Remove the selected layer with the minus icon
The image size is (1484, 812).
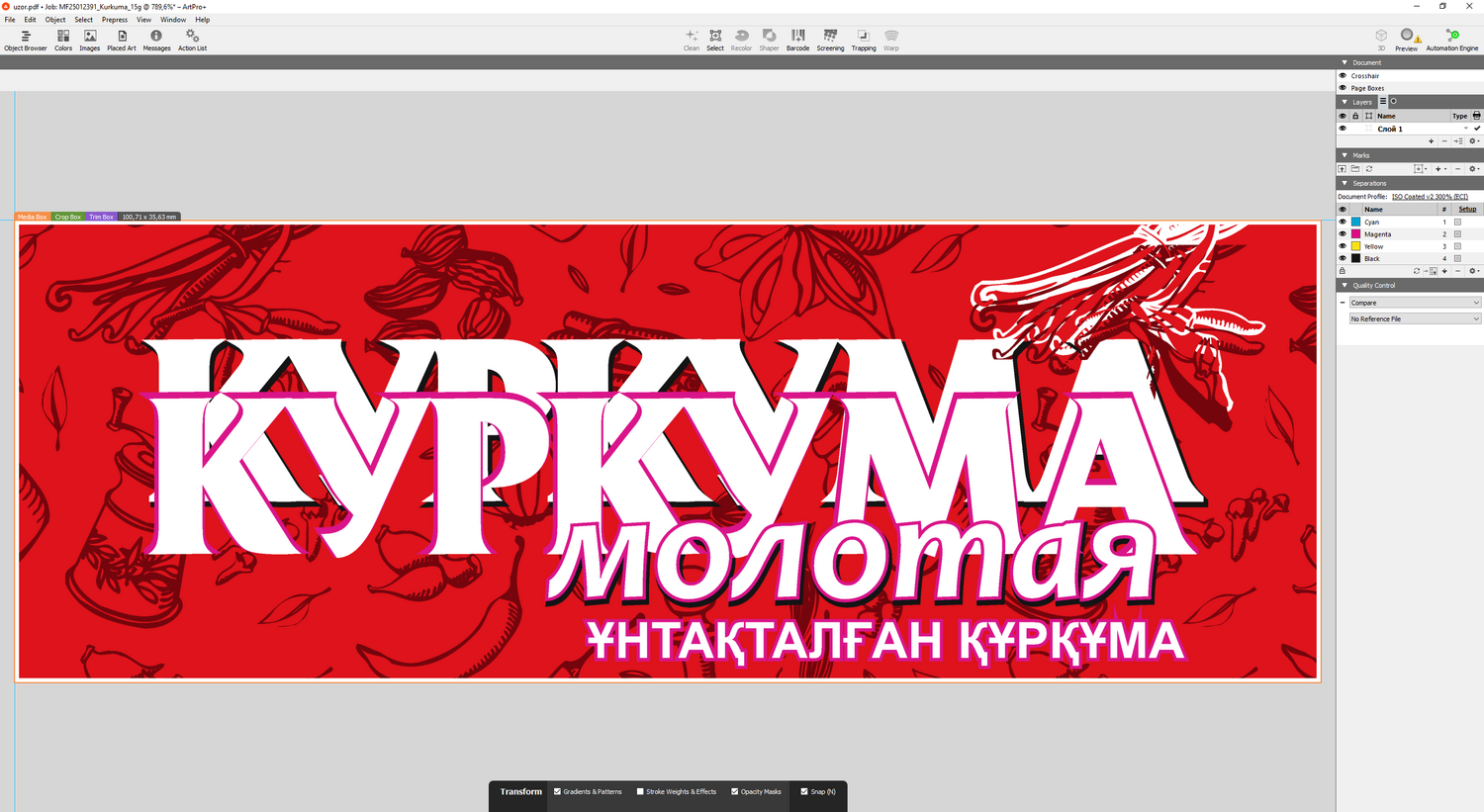tap(1444, 141)
